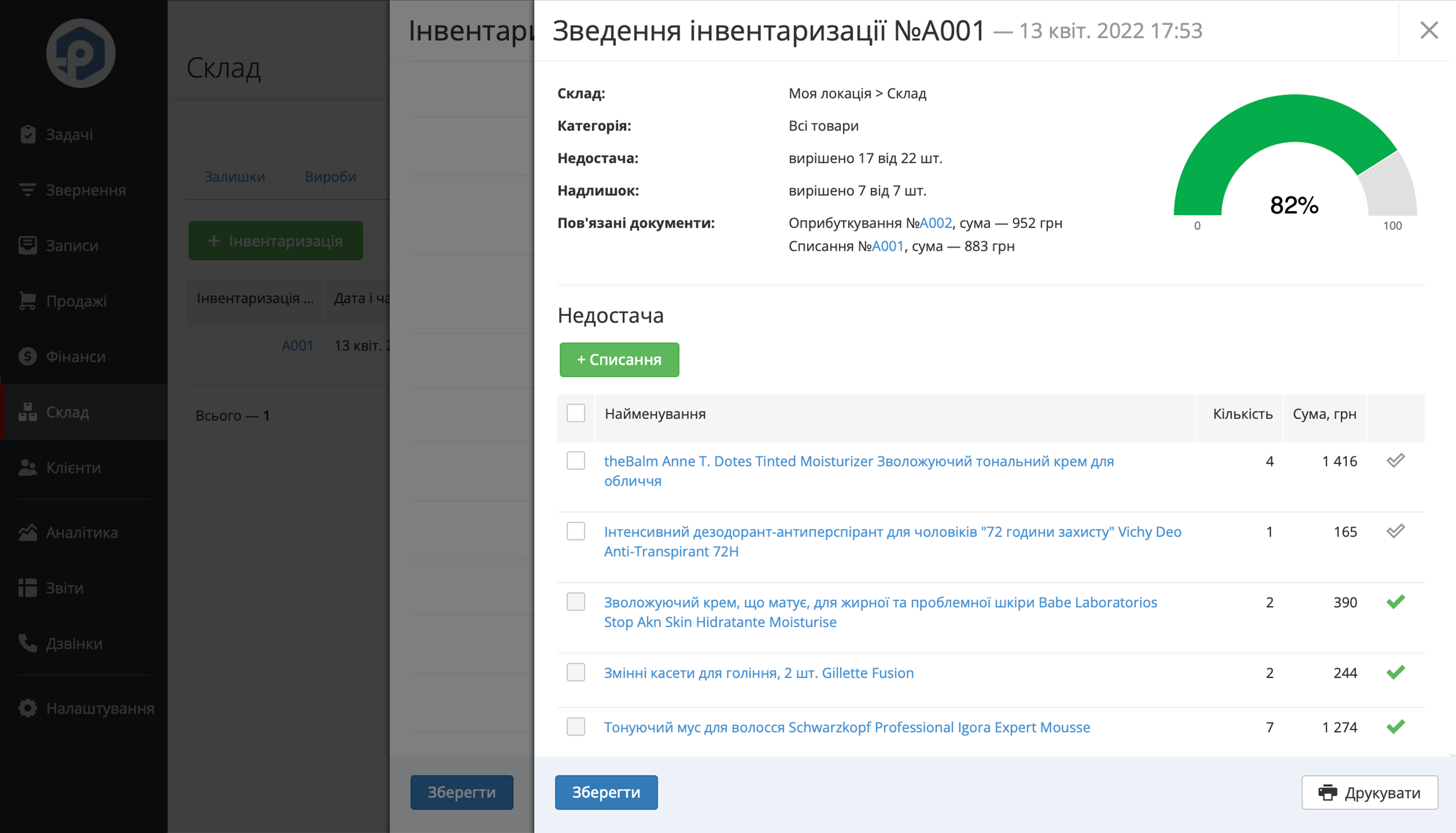The image size is (1456, 833).
Task: Click 'Моя локація > Склад' warehouse value
Action: 857,93
